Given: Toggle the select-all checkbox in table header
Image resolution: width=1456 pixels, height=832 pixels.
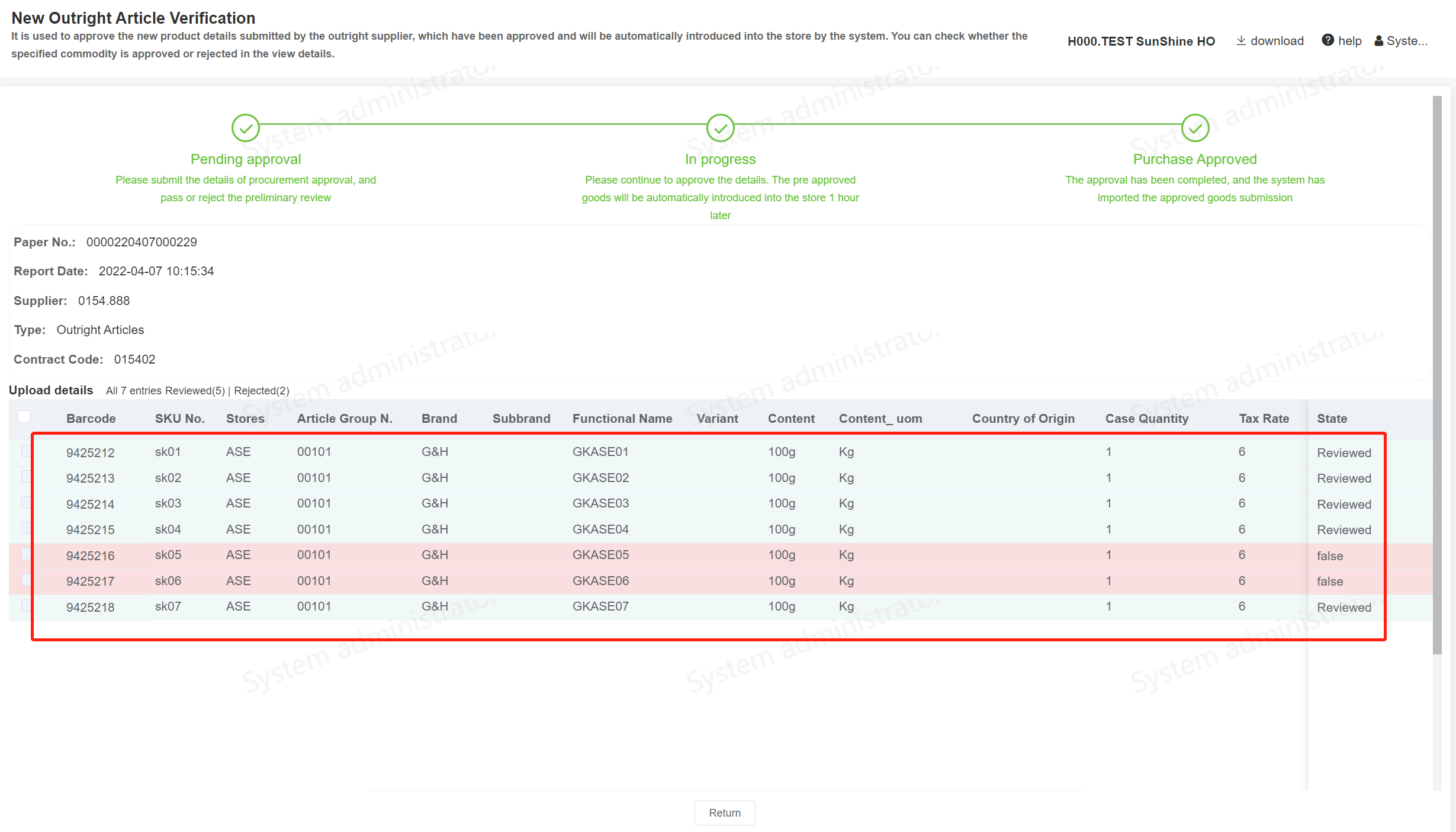Looking at the screenshot, I should click(x=24, y=417).
